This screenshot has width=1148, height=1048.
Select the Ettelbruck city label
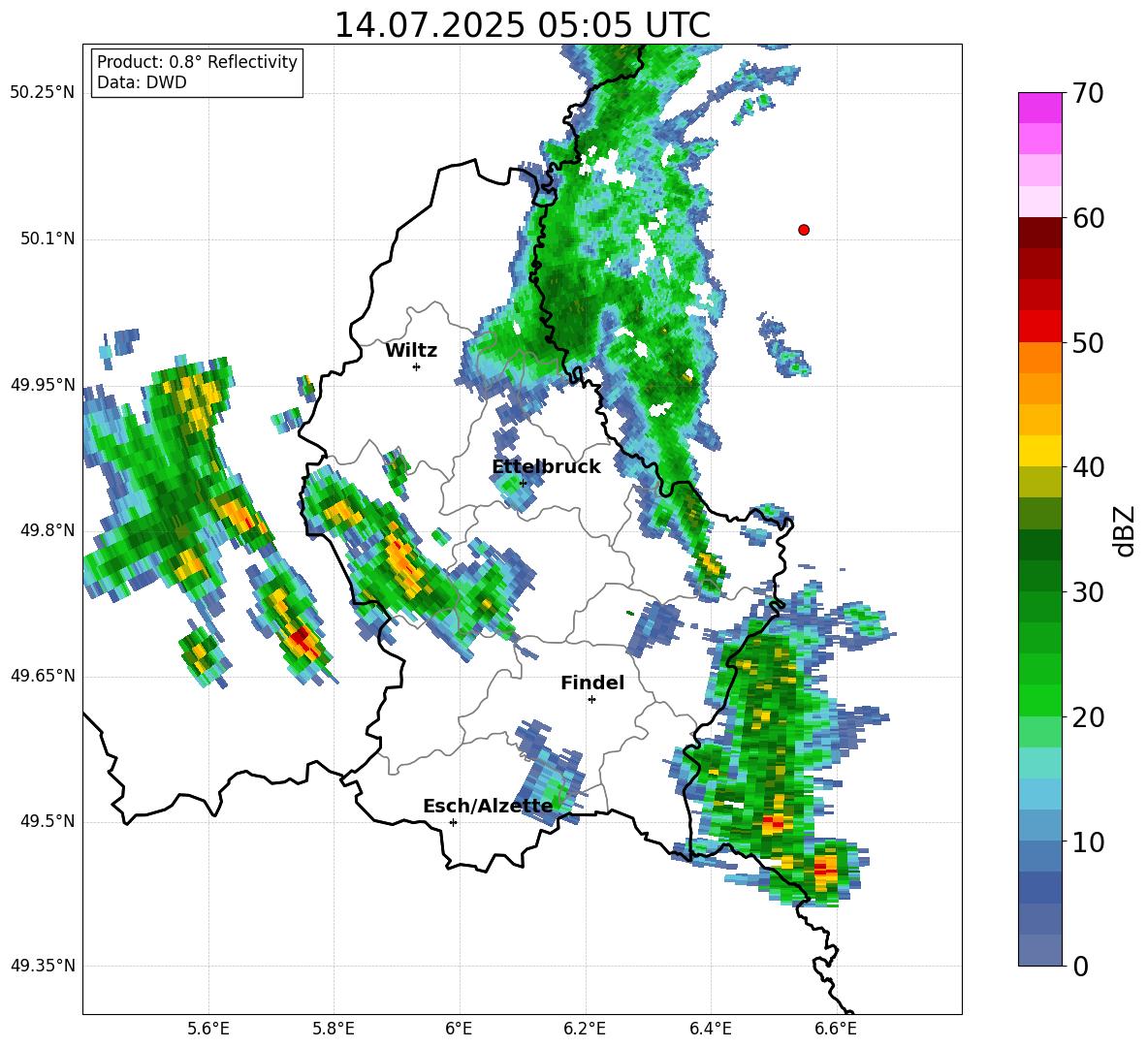(546, 467)
